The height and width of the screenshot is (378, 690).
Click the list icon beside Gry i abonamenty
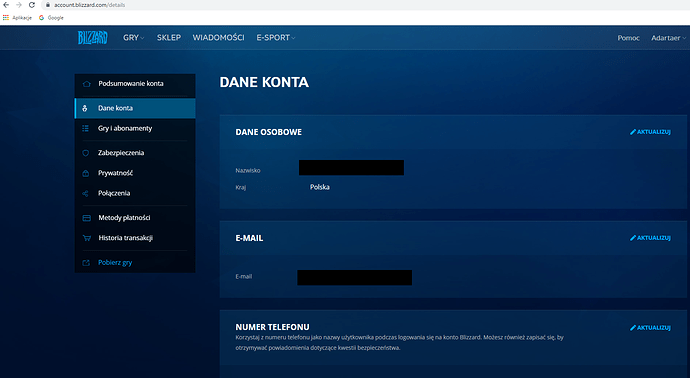pos(85,128)
